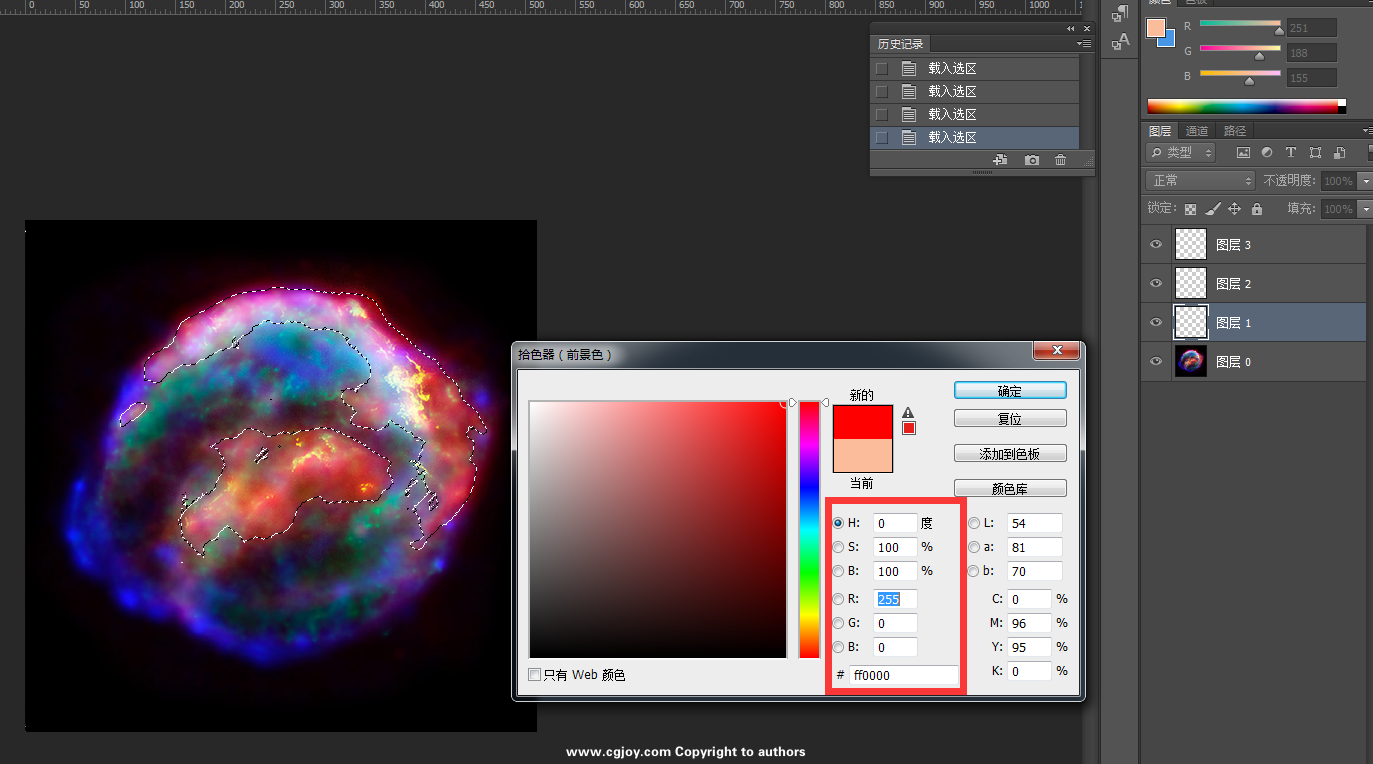Click the 添加到色板 button
Viewport: 1373px width, 764px height.
(1010, 454)
